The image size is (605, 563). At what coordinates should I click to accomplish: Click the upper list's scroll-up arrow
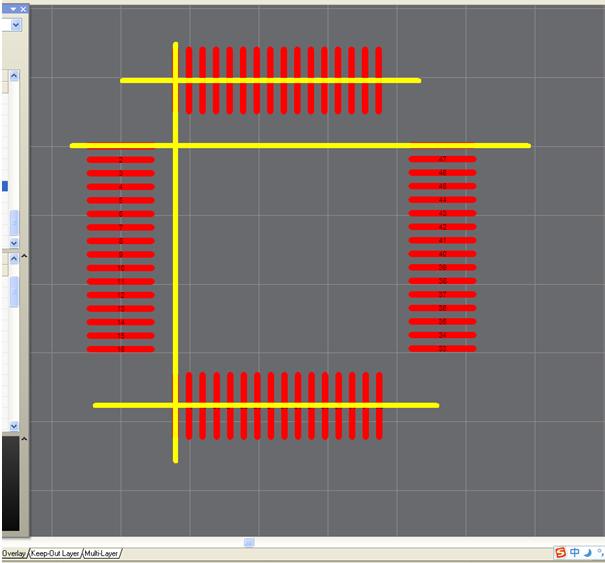pyautogui.click(x=14, y=76)
